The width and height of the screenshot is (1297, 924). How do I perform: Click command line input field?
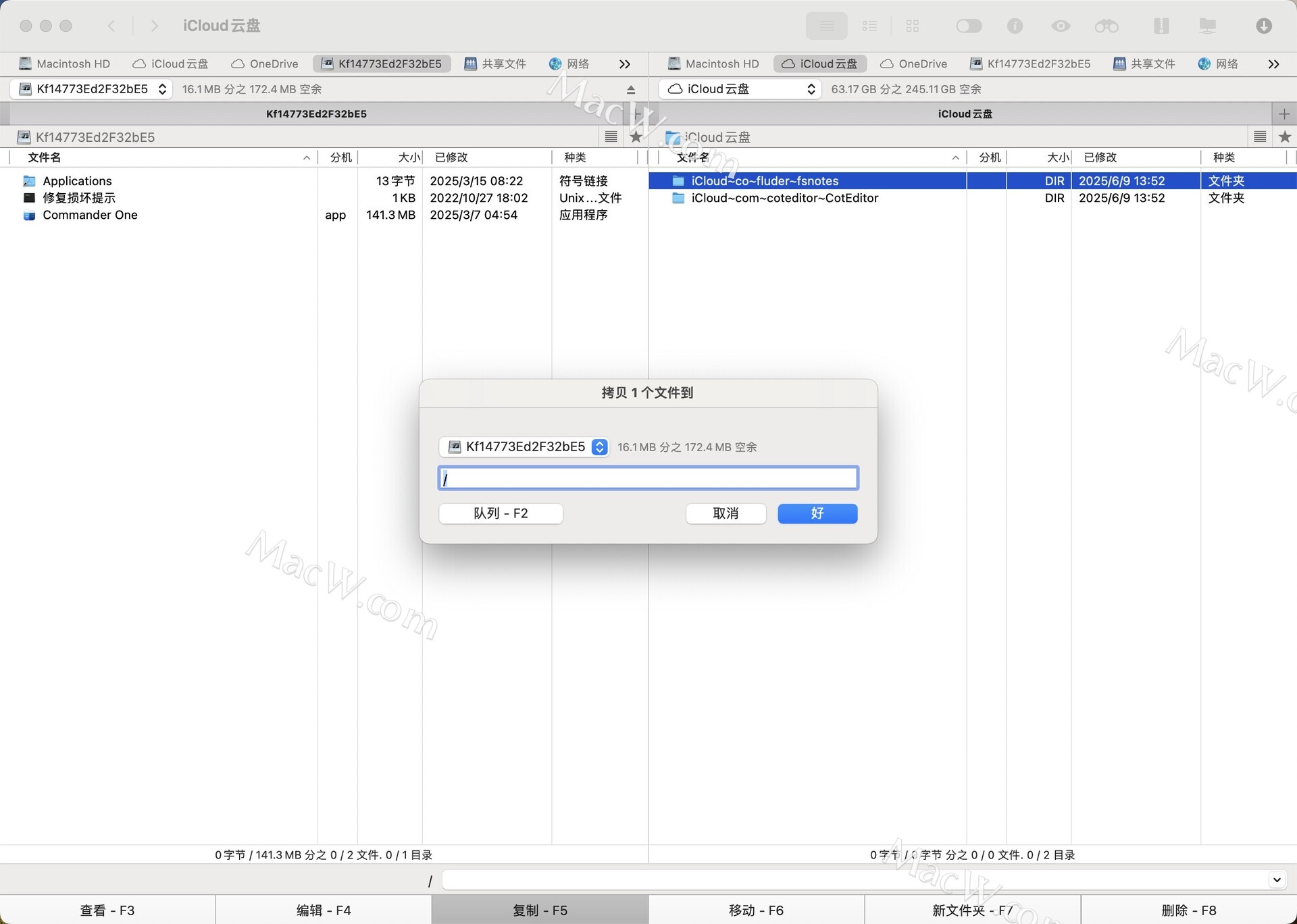coord(855,880)
